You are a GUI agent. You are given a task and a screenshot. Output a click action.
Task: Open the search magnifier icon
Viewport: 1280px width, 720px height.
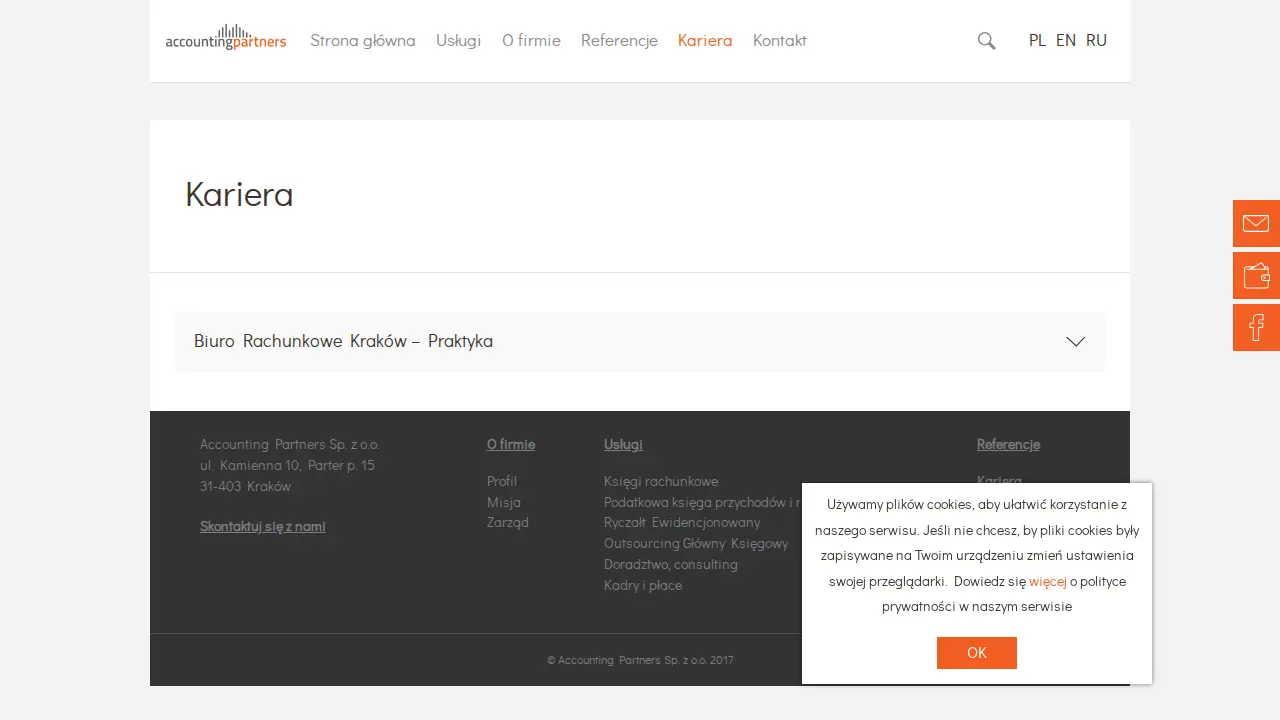pyautogui.click(x=986, y=41)
